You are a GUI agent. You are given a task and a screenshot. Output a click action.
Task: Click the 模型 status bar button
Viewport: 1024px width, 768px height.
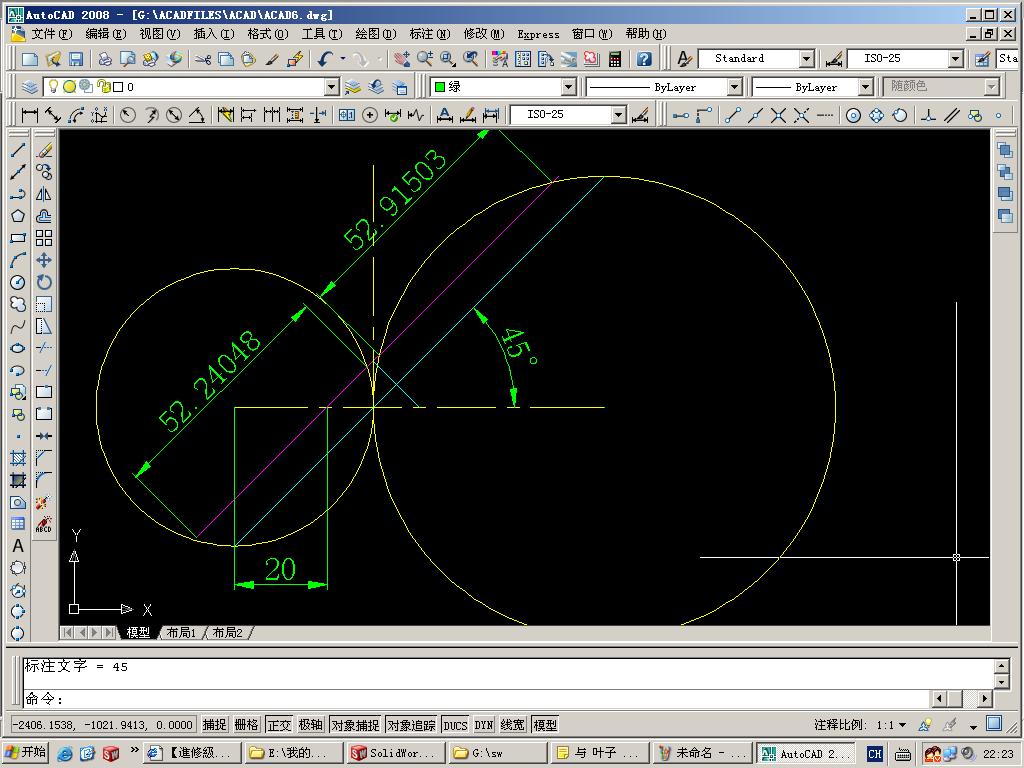(545, 725)
